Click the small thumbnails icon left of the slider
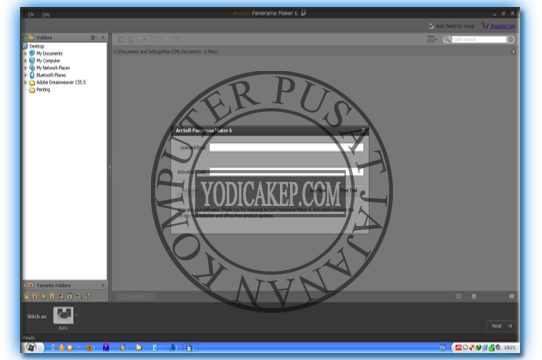Viewport: 542px width, 360px height. pos(458,296)
